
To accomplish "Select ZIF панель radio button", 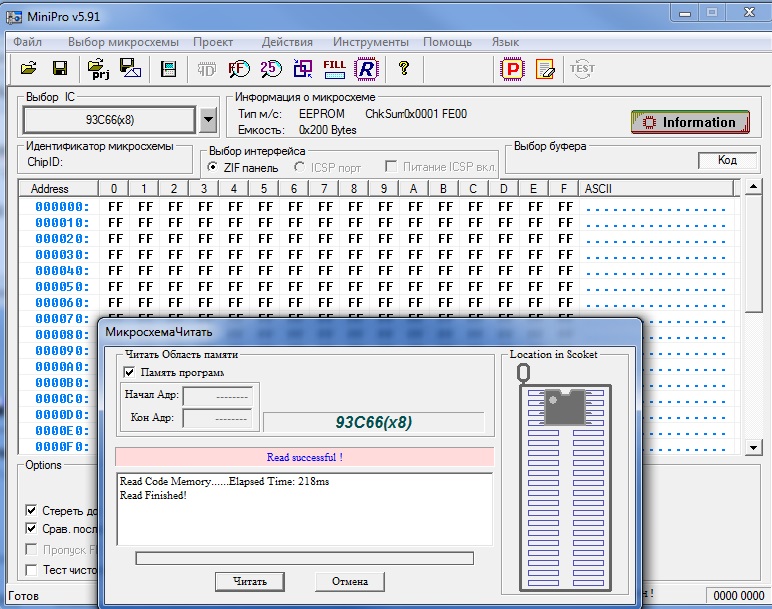I will tap(213, 167).
